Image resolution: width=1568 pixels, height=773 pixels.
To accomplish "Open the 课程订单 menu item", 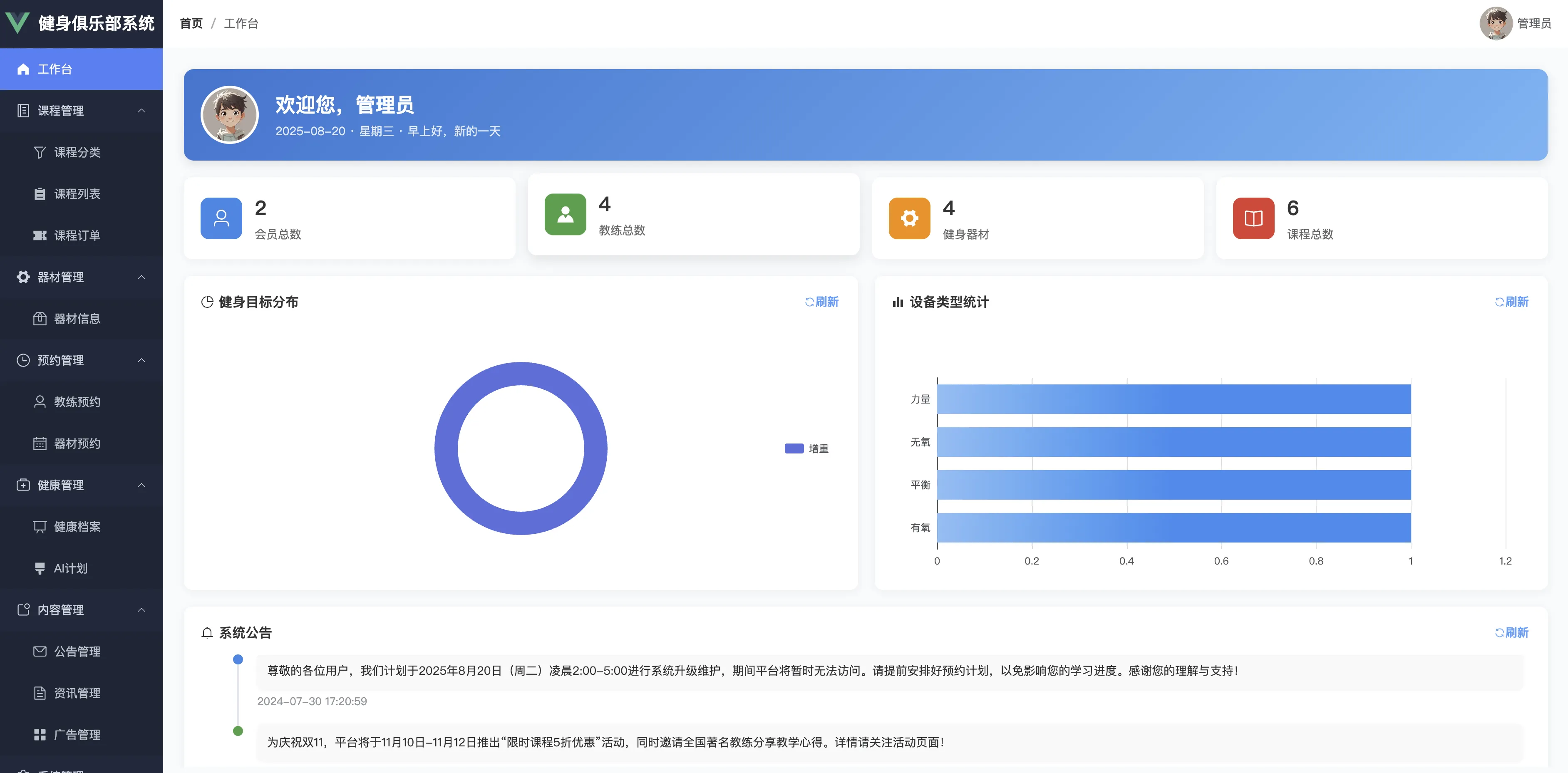I will pos(77,235).
